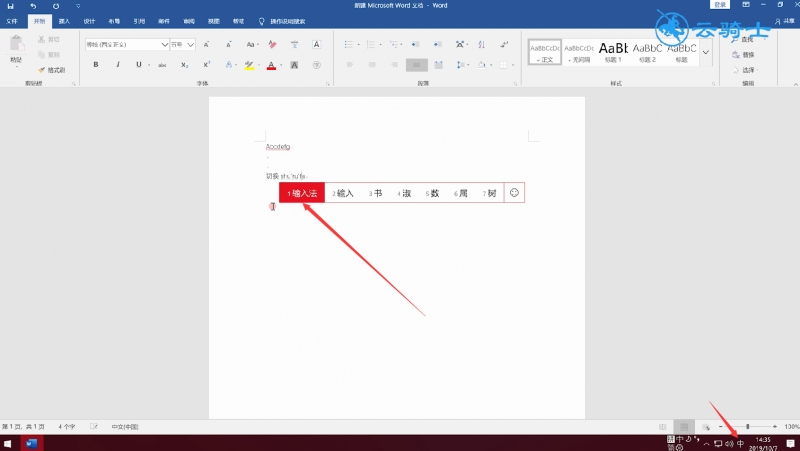Clear all formatting eraser icon
The height and width of the screenshot is (451, 800).
coord(272,44)
